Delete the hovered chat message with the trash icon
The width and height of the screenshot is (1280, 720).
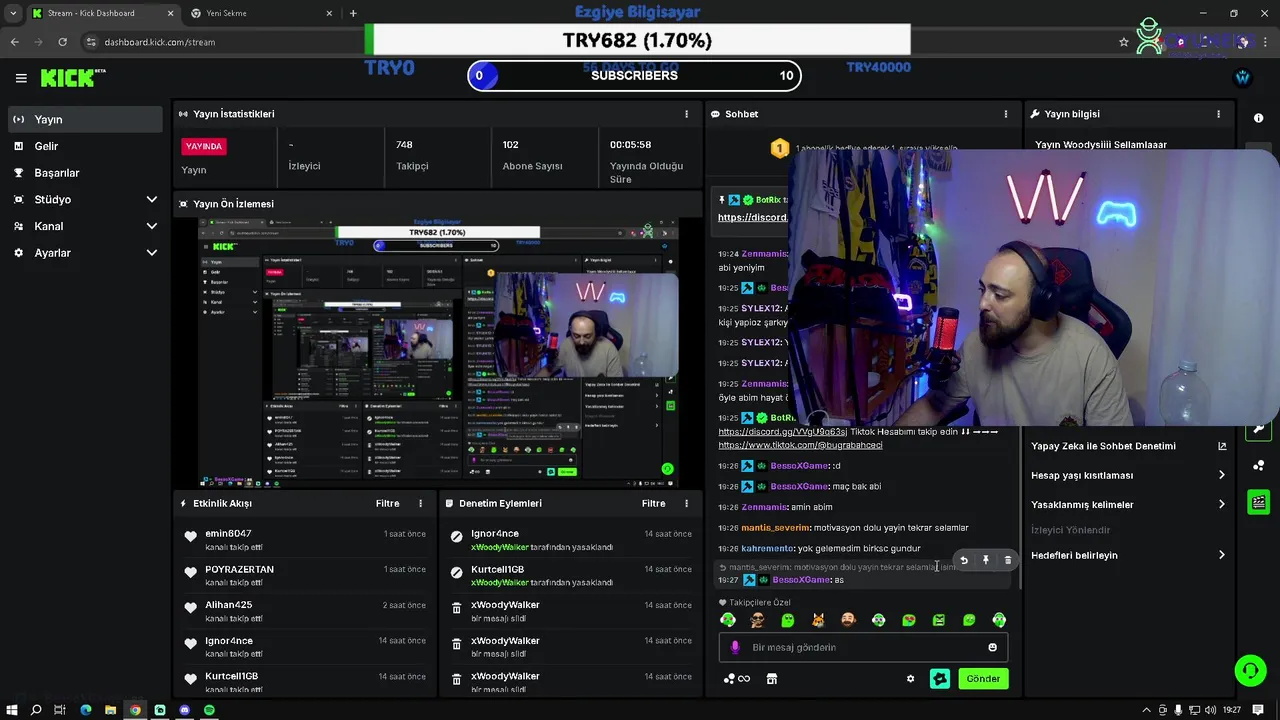tap(1008, 561)
